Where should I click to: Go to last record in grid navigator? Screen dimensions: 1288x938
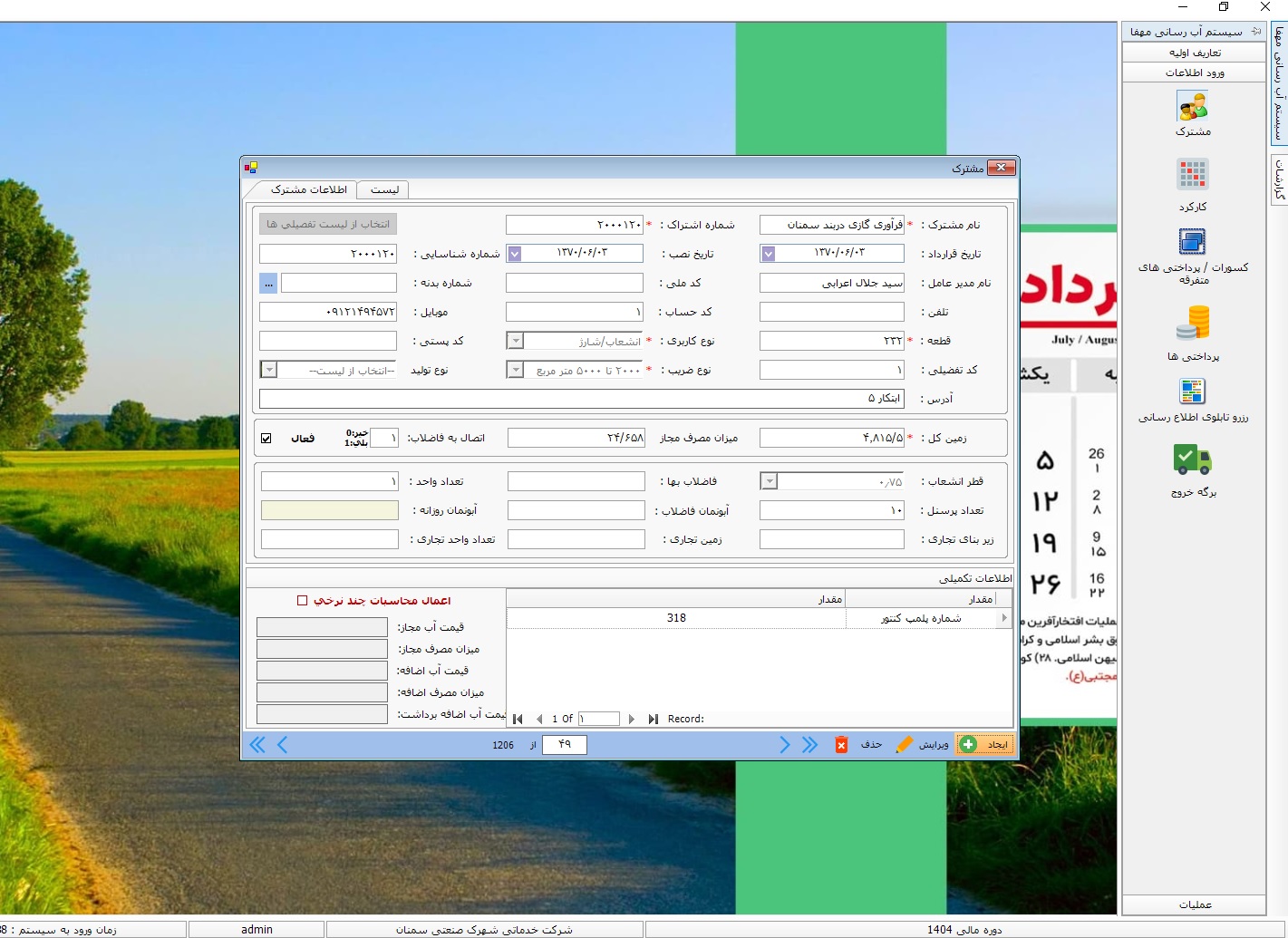click(x=653, y=720)
